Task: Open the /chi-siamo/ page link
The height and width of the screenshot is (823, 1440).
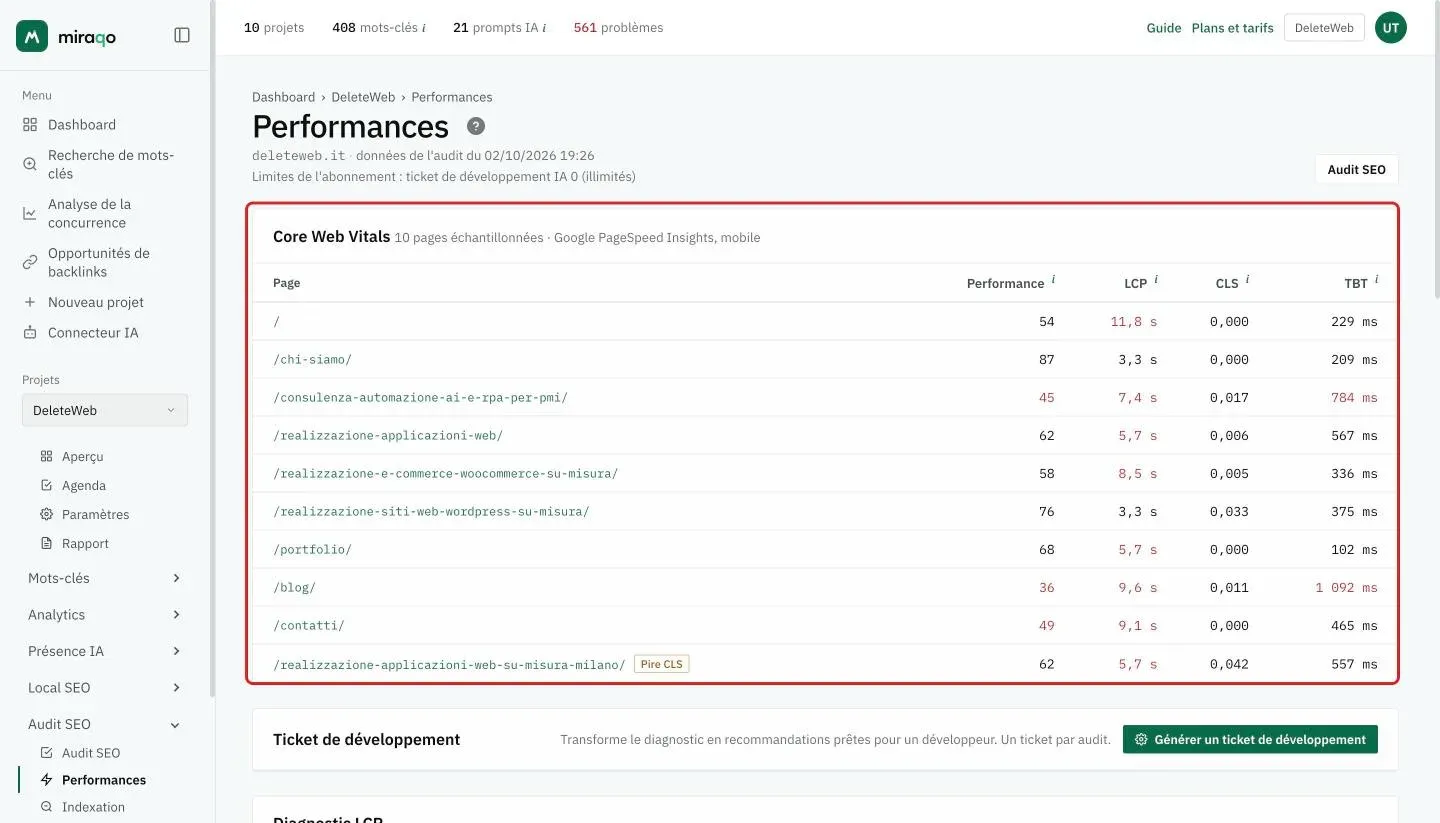Action: pos(312,360)
